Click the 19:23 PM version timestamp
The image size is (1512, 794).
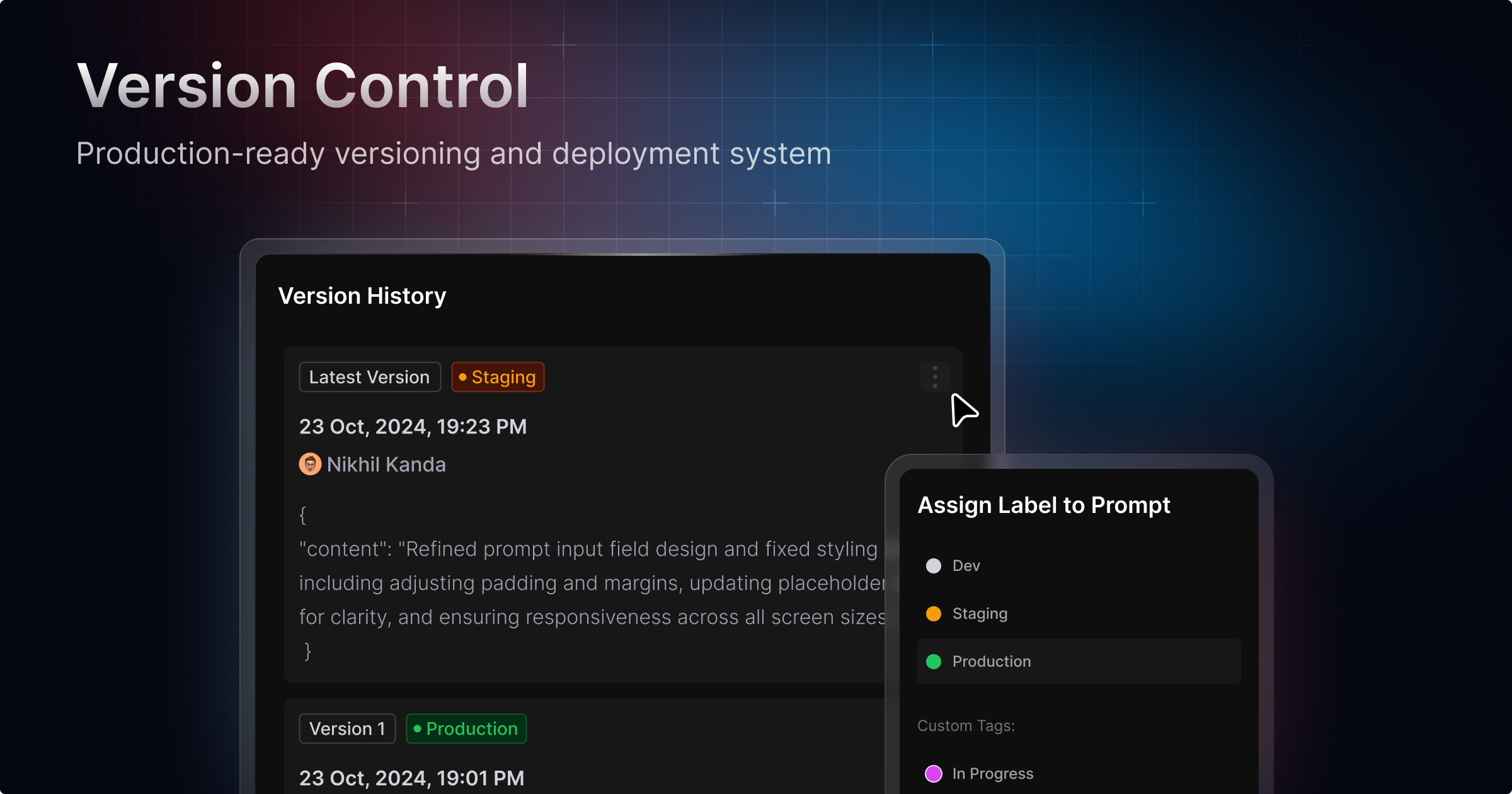413,427
